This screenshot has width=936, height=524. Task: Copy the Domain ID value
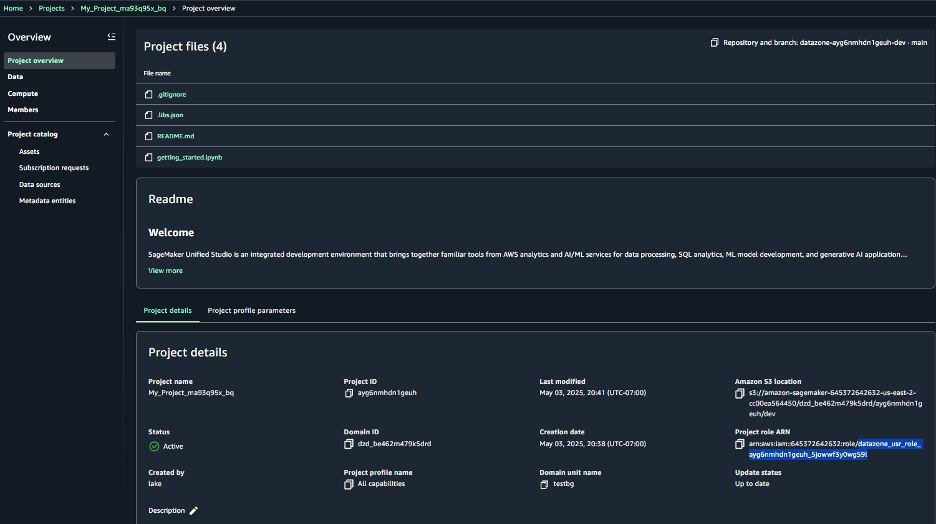[349, 443]
